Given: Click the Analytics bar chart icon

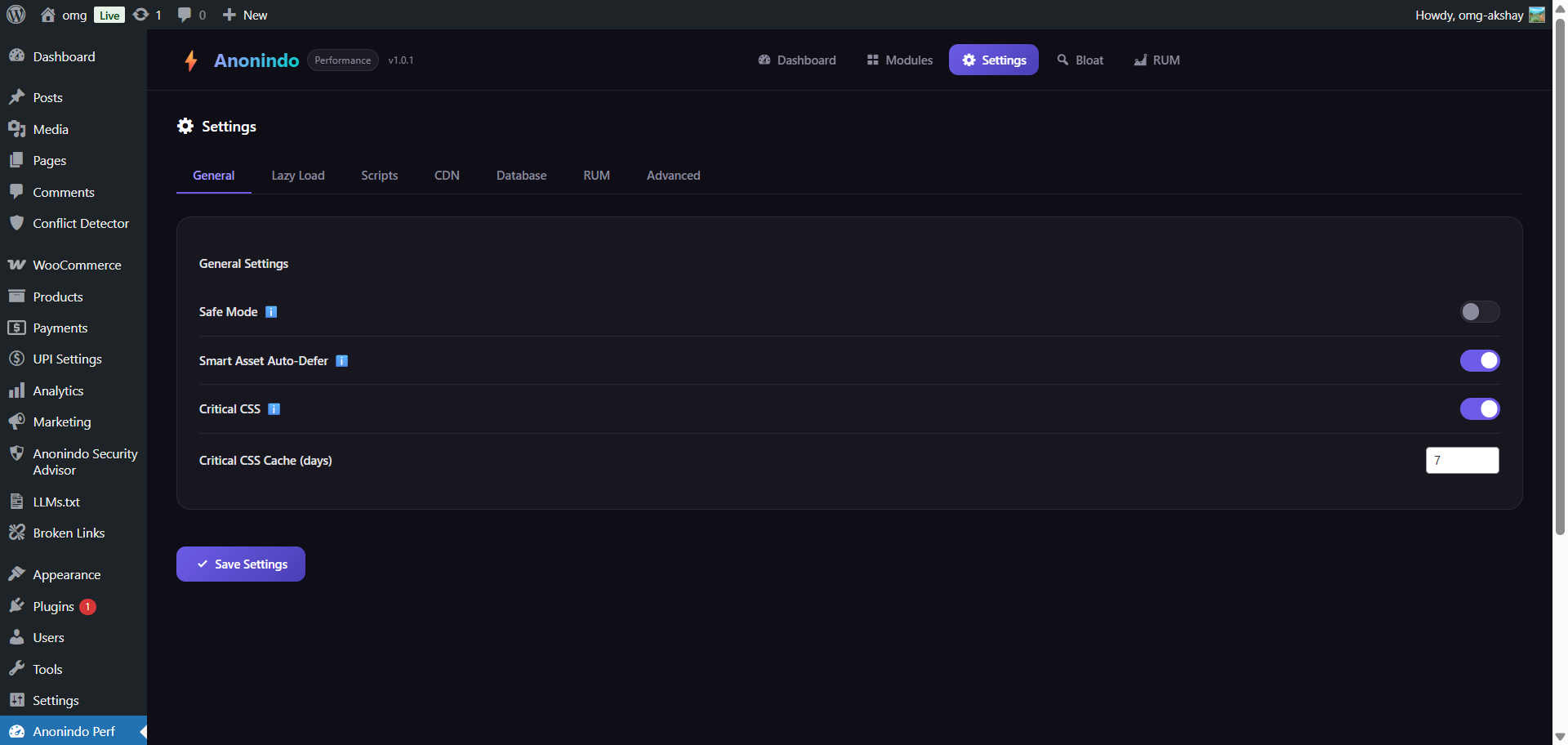Looking at the screenshot, I should click(x=16, y=390).
